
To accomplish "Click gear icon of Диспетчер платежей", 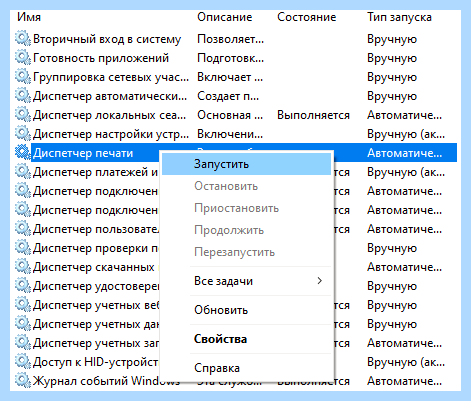I will 23,172.
